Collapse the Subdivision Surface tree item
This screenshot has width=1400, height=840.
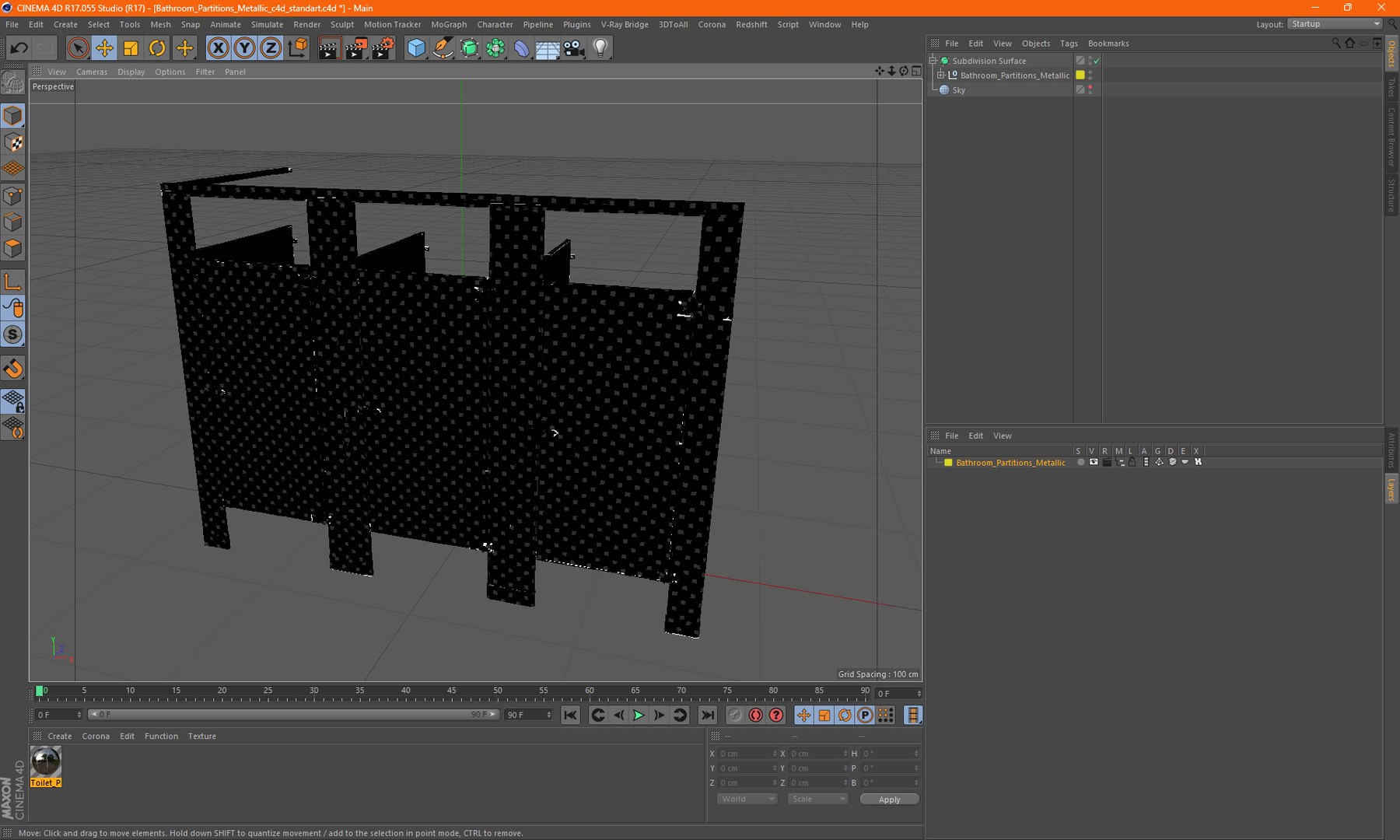pyautogui.click(x=933, y=61)
